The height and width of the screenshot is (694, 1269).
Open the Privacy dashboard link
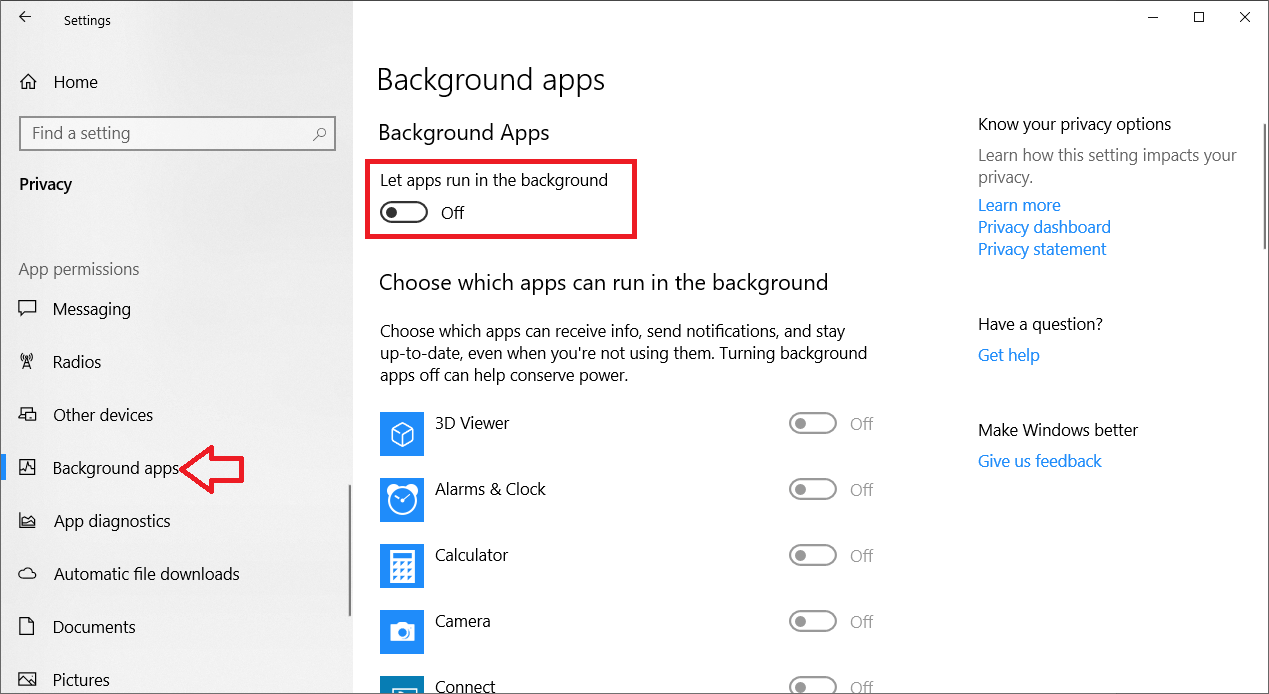(1044, 227)
